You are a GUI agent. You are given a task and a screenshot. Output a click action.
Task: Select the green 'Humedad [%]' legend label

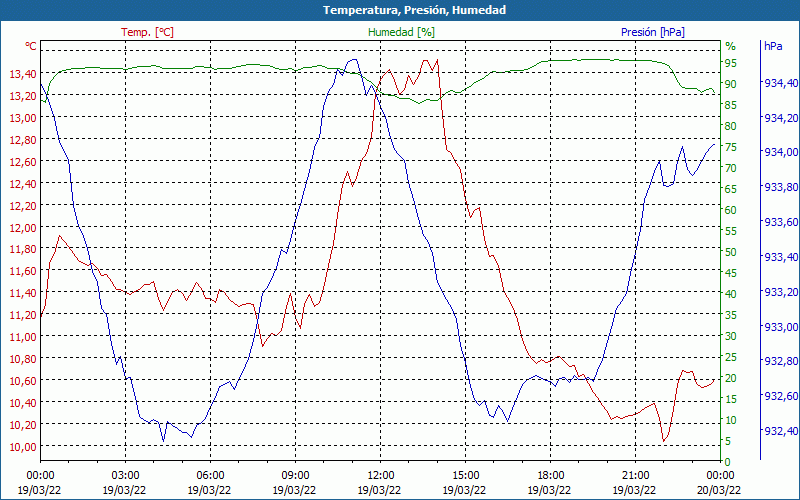[x=402, y=32]
